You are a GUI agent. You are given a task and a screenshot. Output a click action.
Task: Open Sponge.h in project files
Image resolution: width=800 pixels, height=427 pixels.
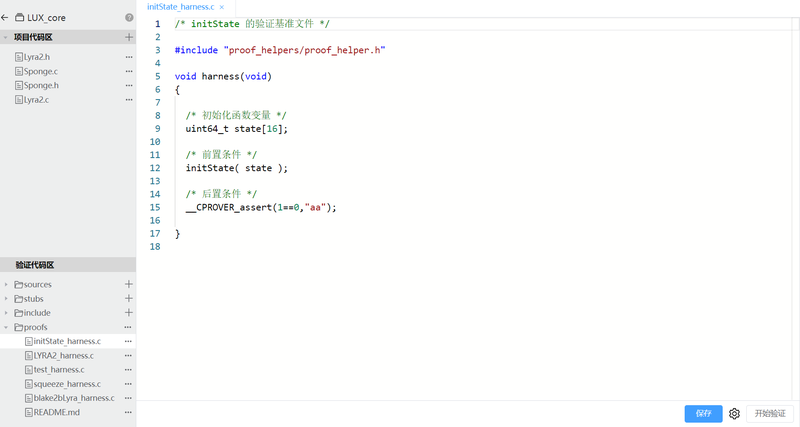pyautogui.click(x=37, y=85)
